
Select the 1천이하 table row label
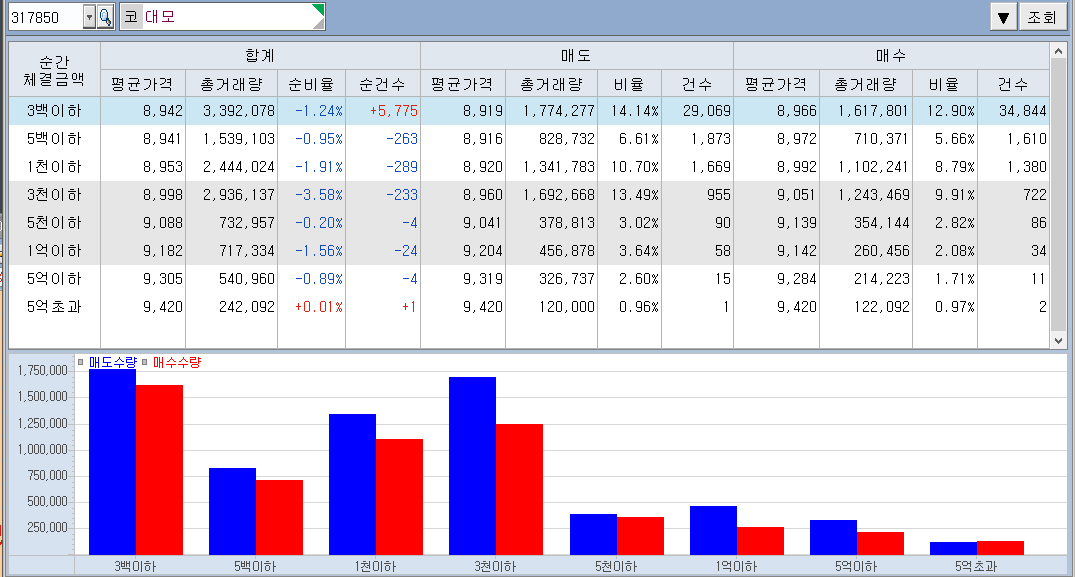coord(54,167)
